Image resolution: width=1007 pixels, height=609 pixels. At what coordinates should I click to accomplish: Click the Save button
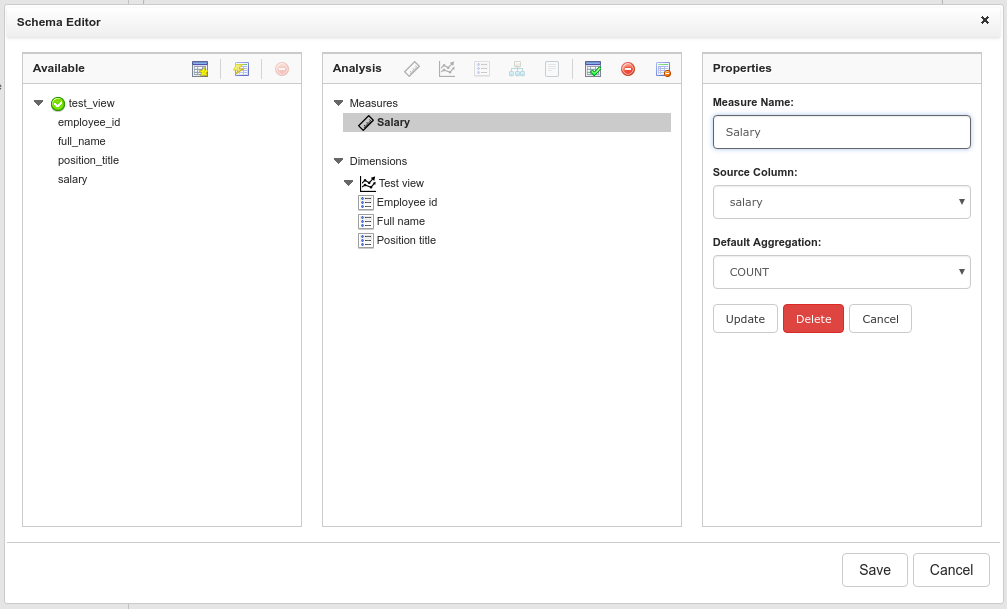point(874,570)
